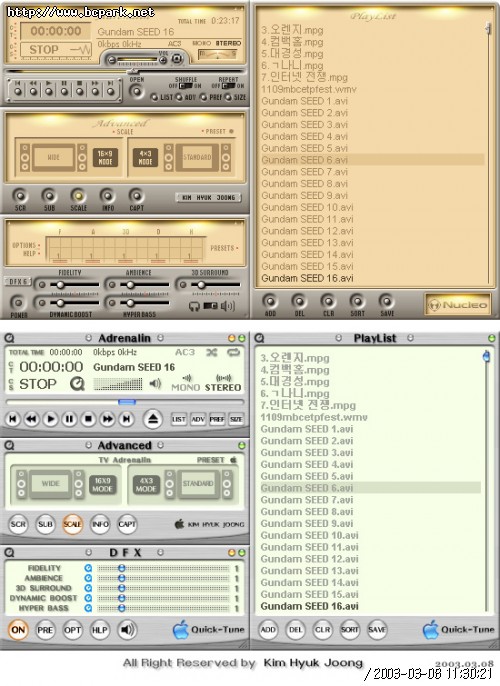Click the volume minus button in gold player
Screen dimensions: 500x686
(x=112, y=60)
